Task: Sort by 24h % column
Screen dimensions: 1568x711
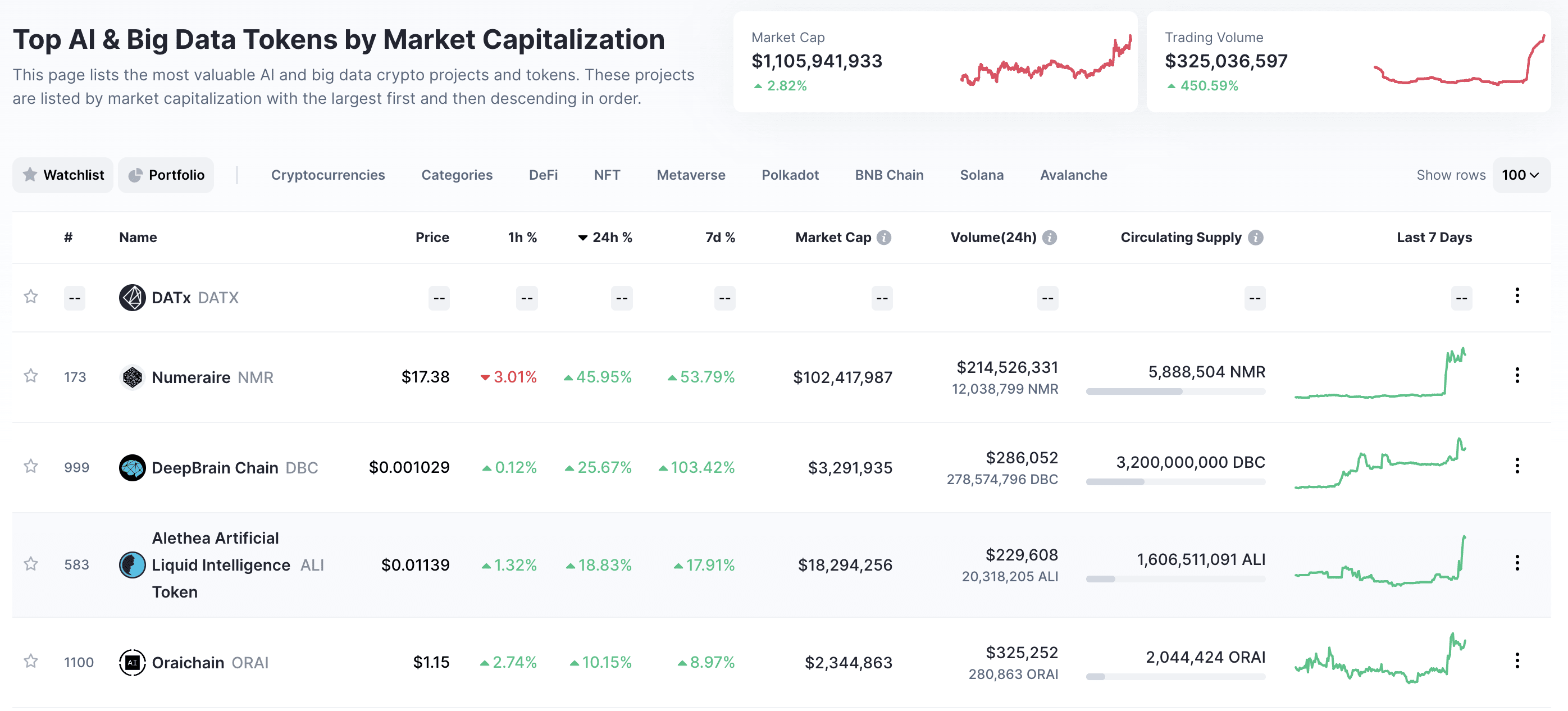Action: click(605, 238)
